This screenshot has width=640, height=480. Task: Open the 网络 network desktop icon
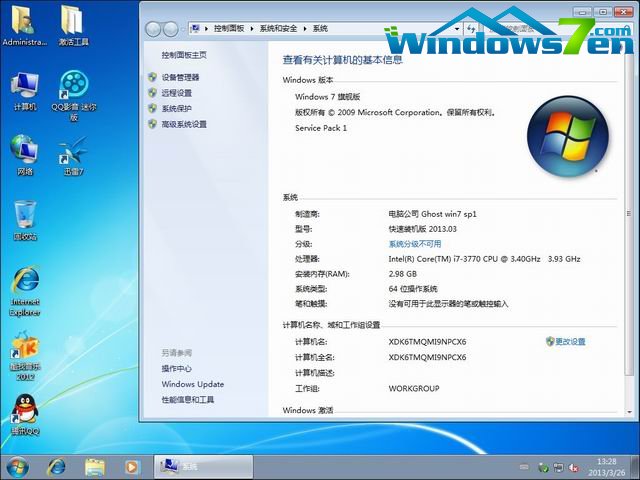(25, 152)
